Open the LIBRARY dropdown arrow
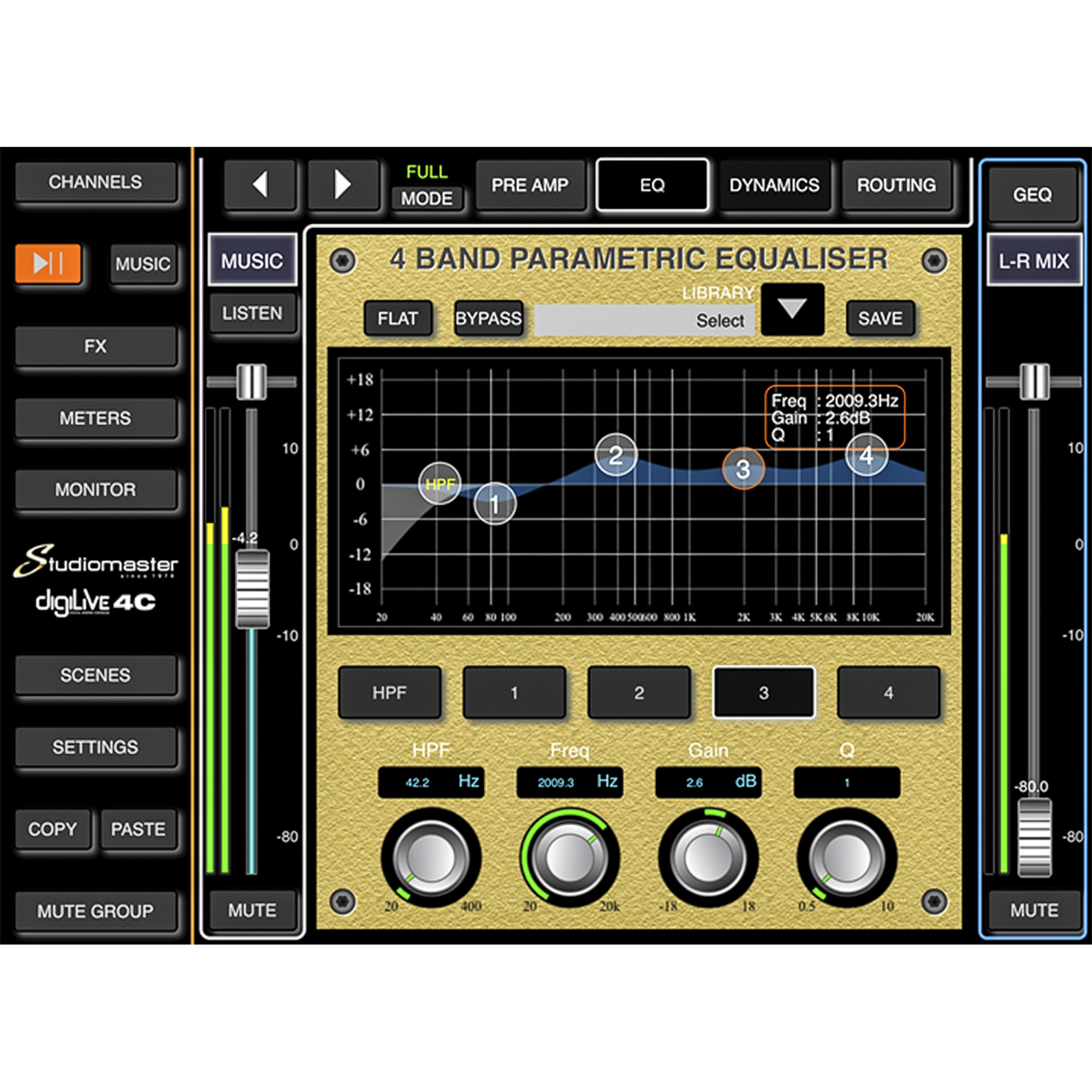 click(792, 310)
